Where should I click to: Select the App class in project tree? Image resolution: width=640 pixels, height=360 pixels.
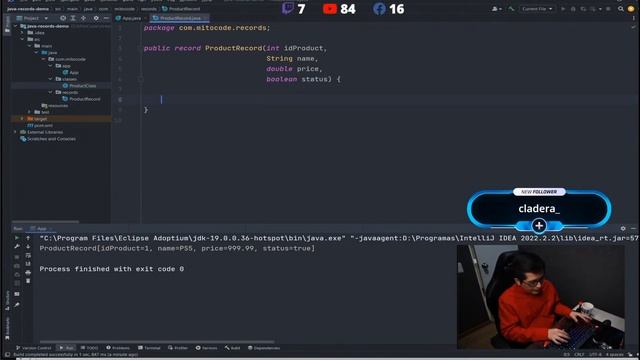tap(71, 72)
